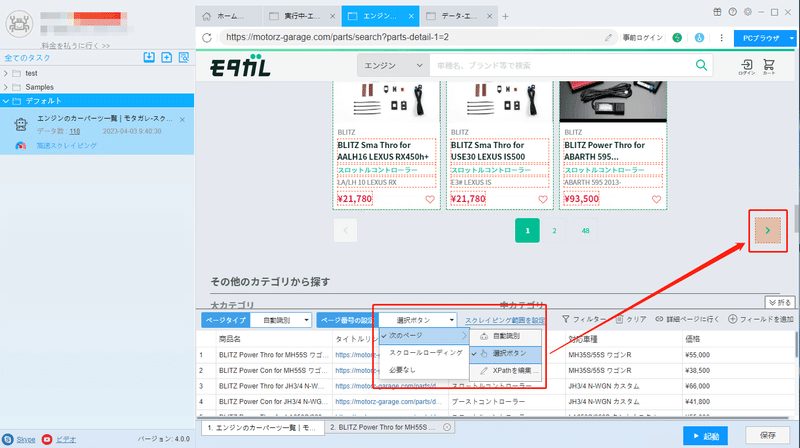This screenshot has width=800, height=448.
Task: Choose XPathを編集 in the submenu
Action: (x=506, y=370)
